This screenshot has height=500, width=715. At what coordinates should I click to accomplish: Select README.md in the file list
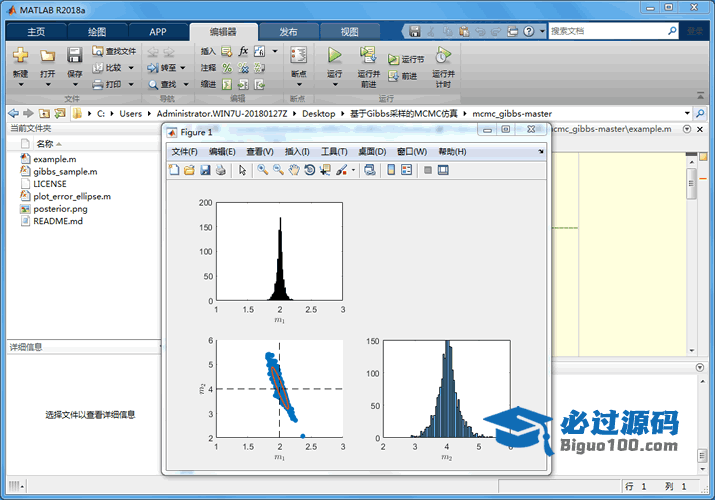click(x=58, y=221)
